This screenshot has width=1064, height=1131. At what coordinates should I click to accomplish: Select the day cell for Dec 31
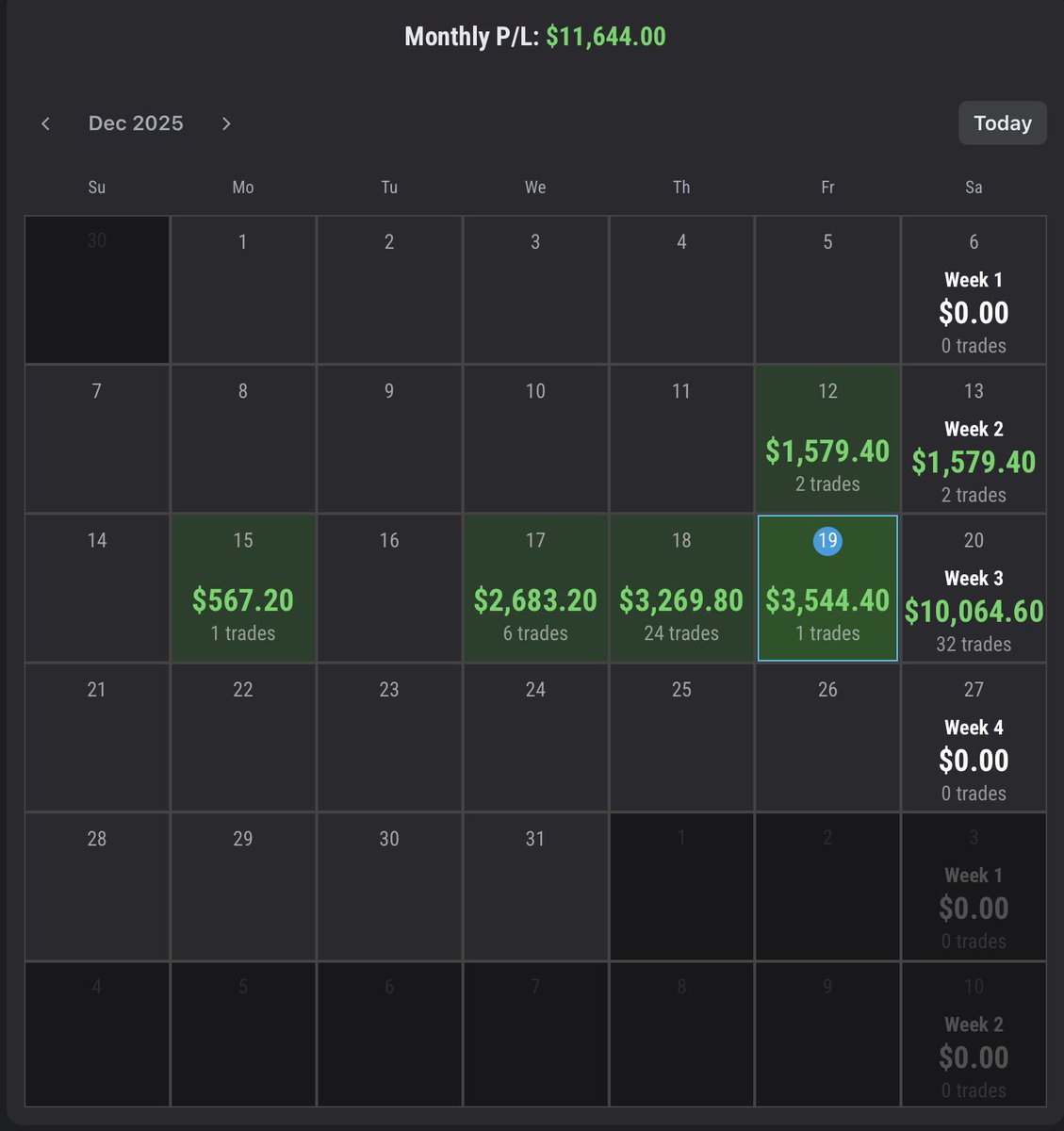[535, 886]
